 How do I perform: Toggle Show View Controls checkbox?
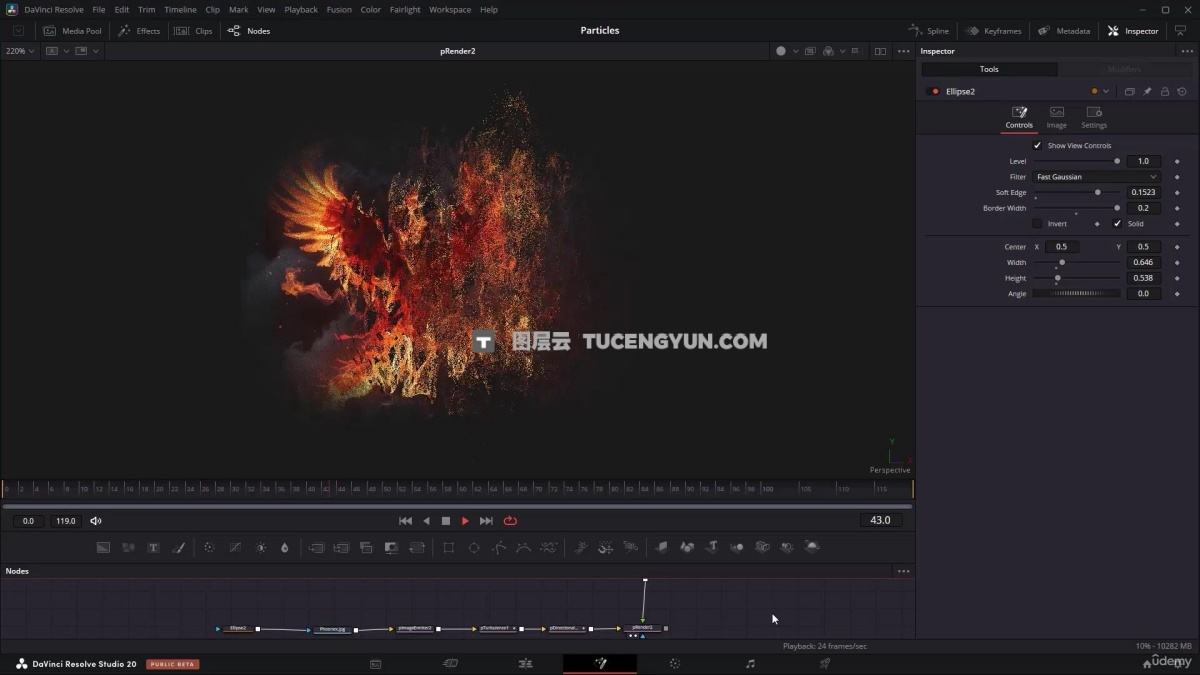coord(1037,145)
